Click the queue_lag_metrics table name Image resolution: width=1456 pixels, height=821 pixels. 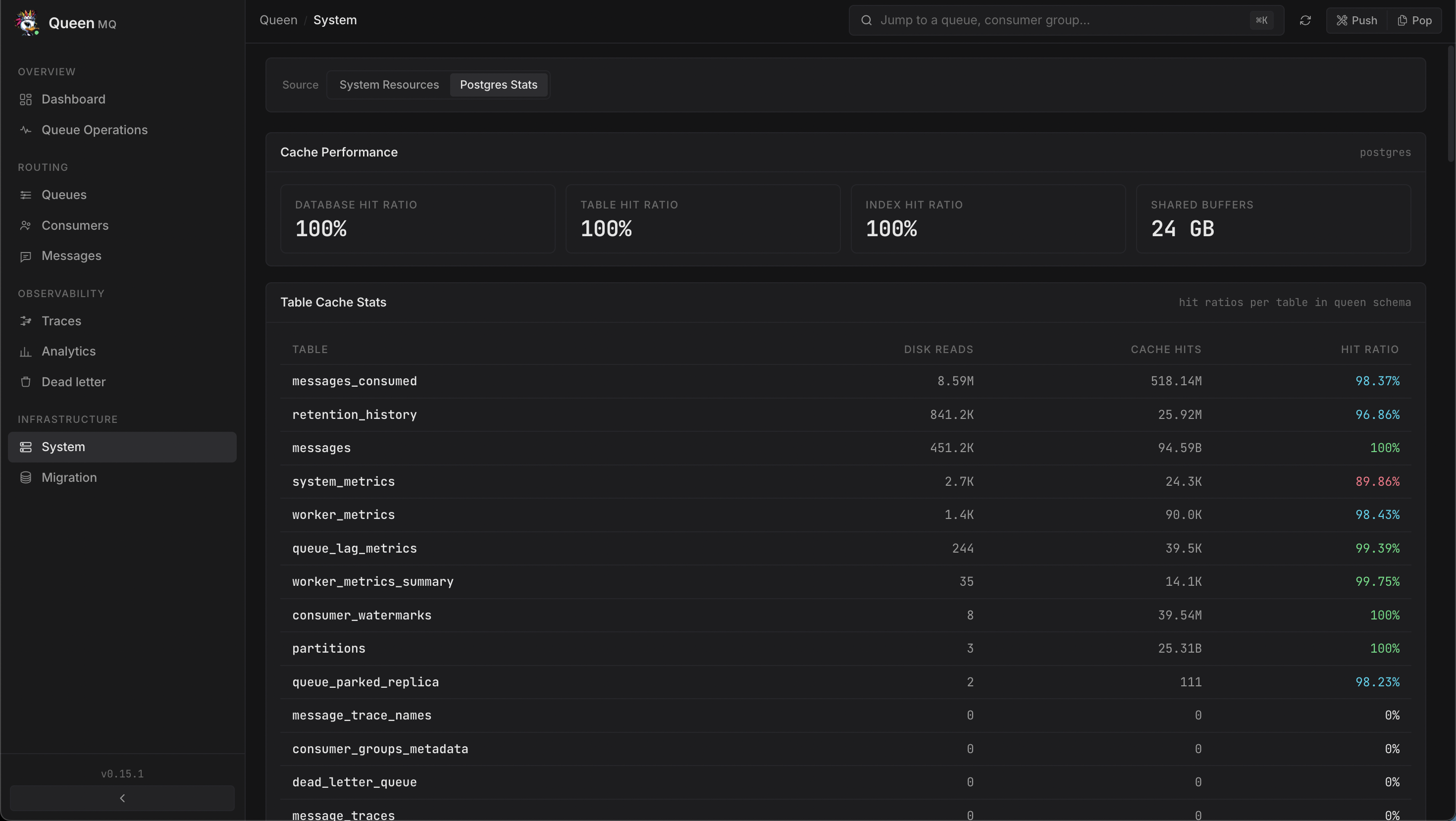click(x=355, y=549)
